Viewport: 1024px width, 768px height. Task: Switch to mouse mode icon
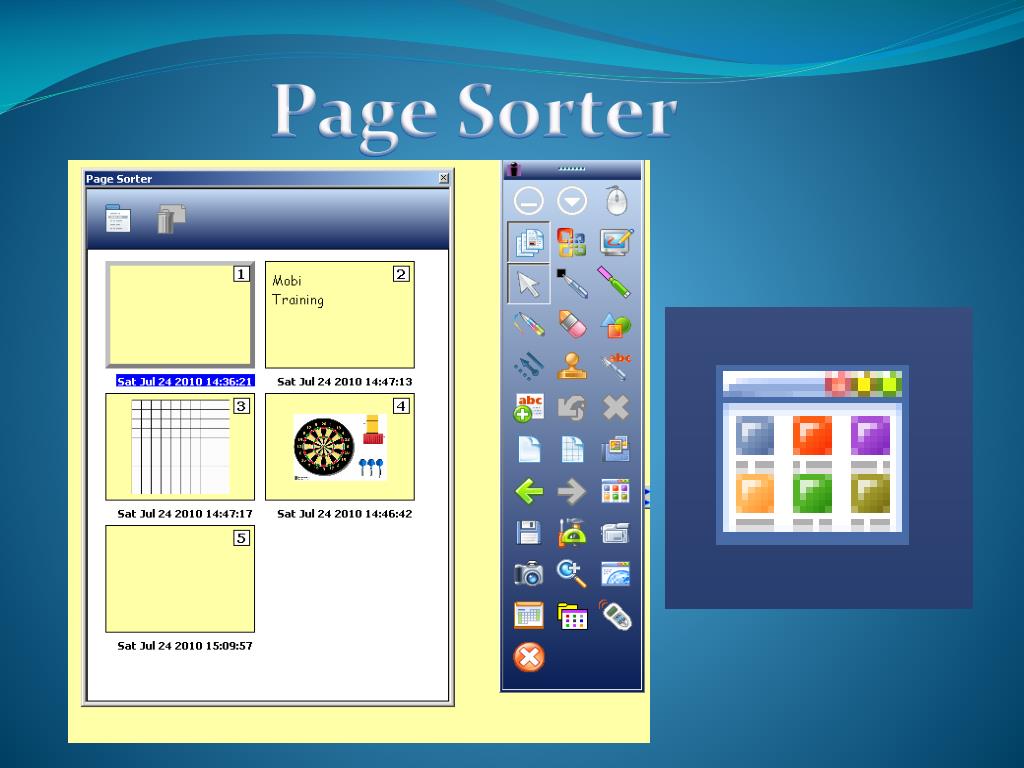click(x=616, y=200)
